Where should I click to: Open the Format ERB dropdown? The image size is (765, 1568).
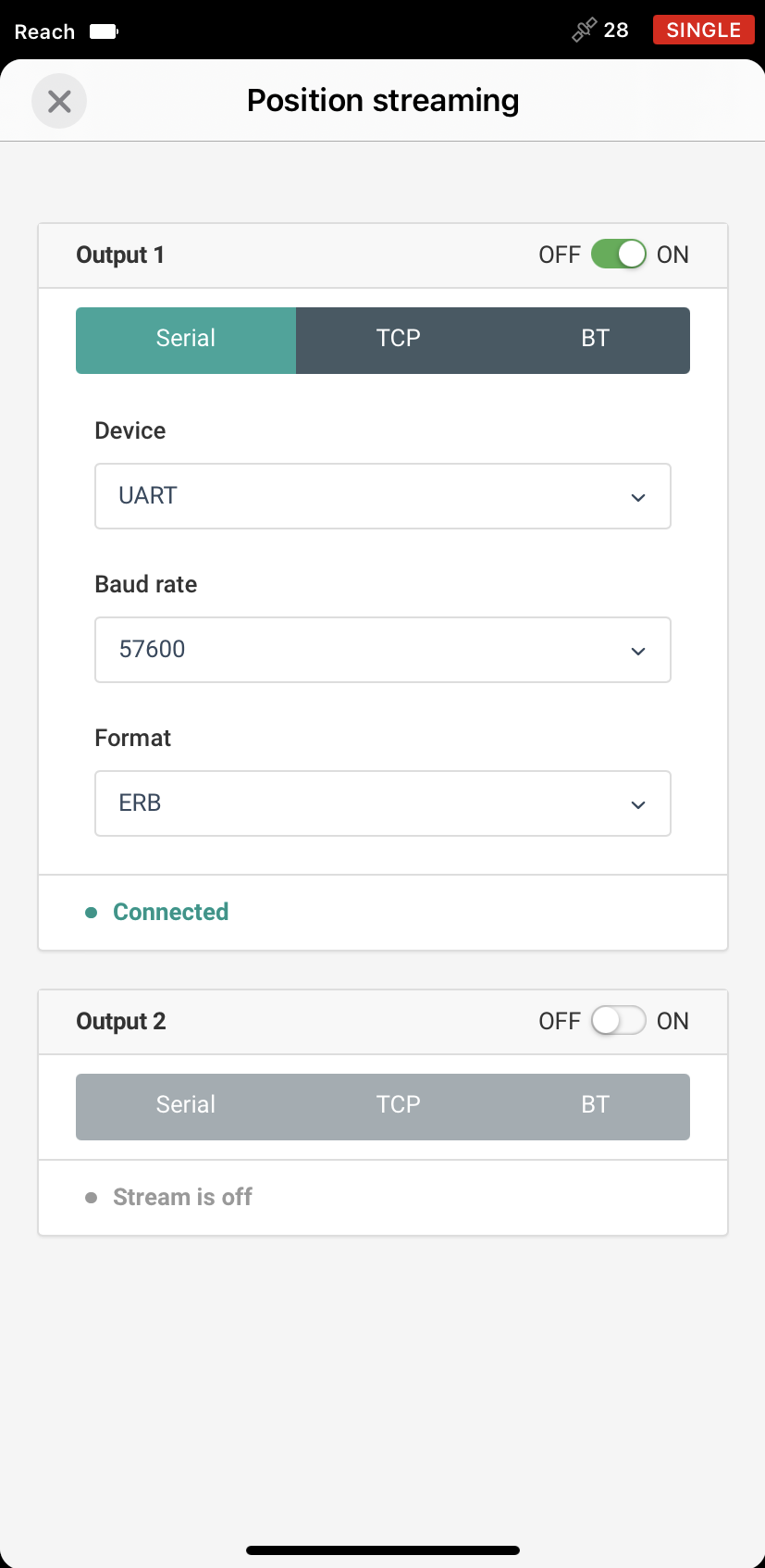[383, 803]
